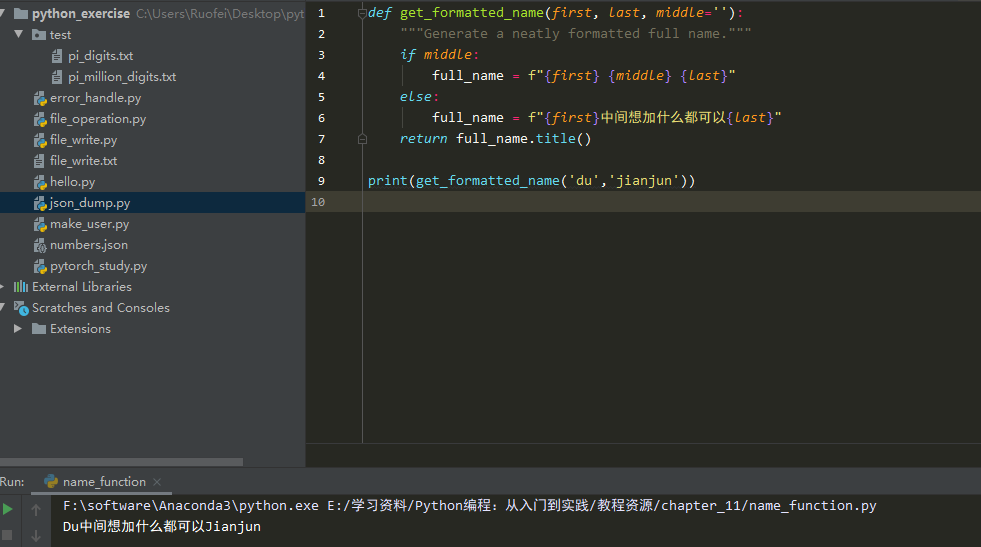Viewport: 981px width, 547px height.
Task: Click Python file icon beside json_dump.py
Action: click(40, 203)
